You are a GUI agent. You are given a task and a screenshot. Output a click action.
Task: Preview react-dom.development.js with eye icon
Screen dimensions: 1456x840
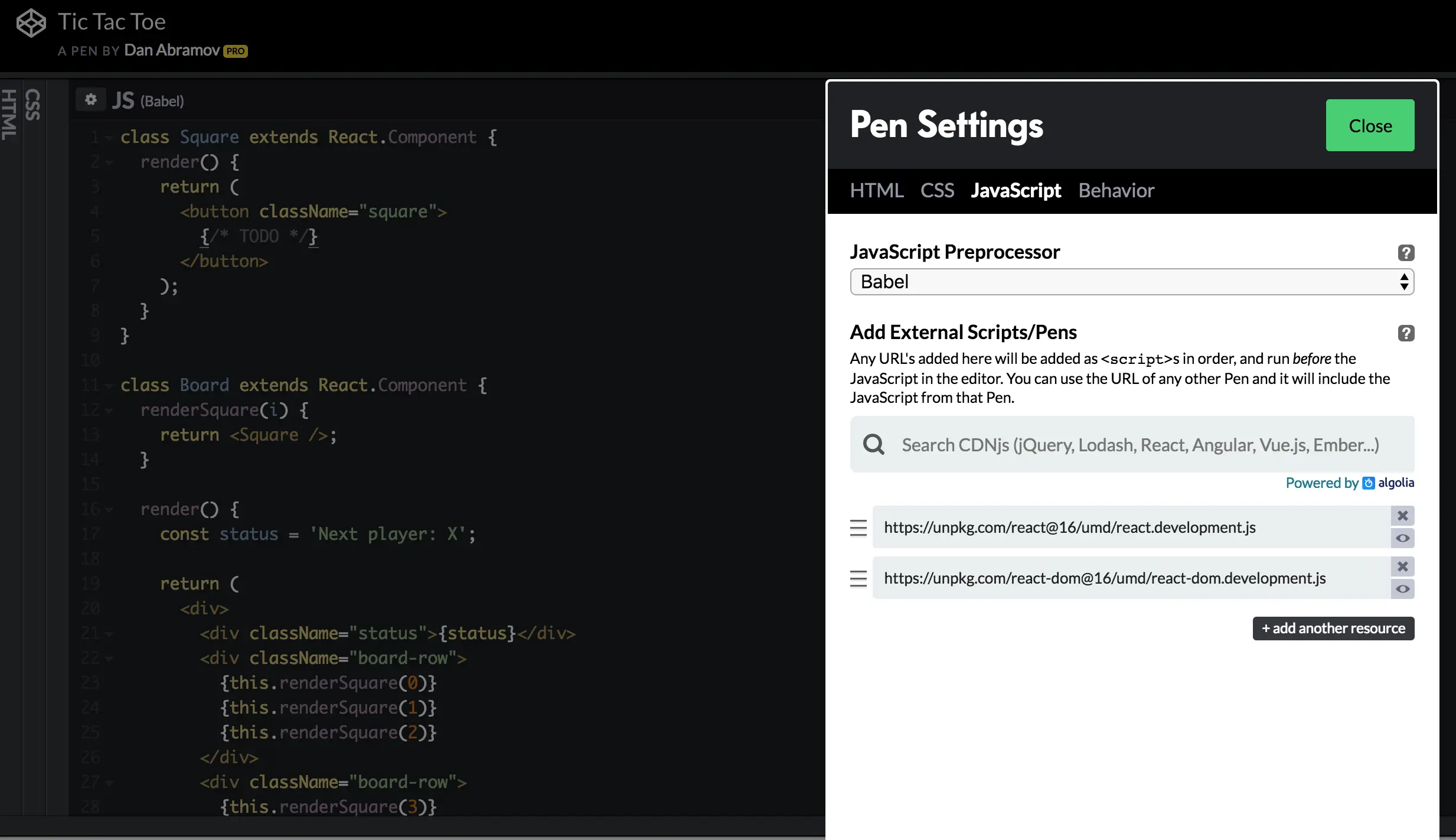click(x=1402, y=589)
